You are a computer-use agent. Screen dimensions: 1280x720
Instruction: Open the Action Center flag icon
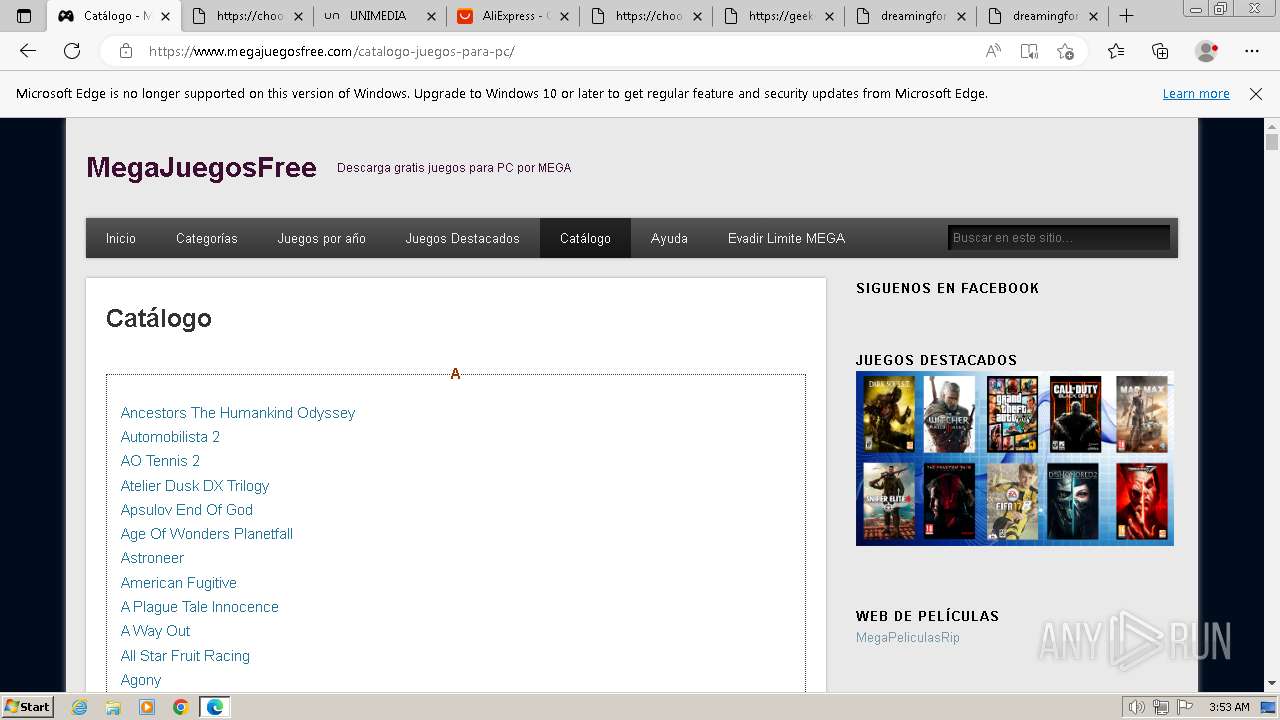click(x=1185, y=707)
